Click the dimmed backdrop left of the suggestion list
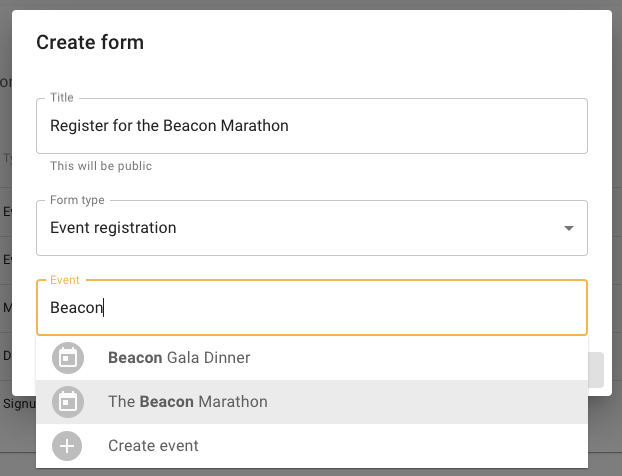Image resolution: width=622 pixels, height=476 pixels. [x=17, y=440]
